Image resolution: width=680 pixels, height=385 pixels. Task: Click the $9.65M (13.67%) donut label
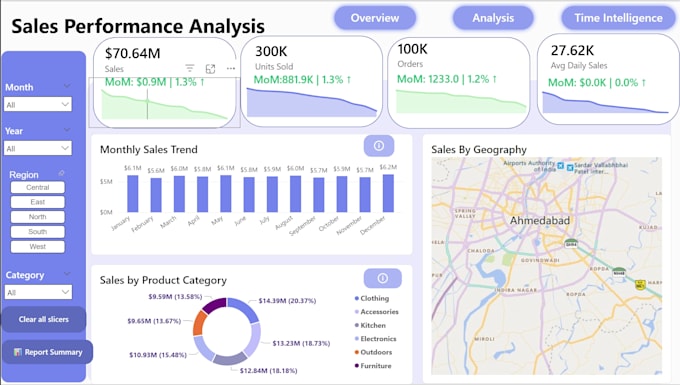154,321
